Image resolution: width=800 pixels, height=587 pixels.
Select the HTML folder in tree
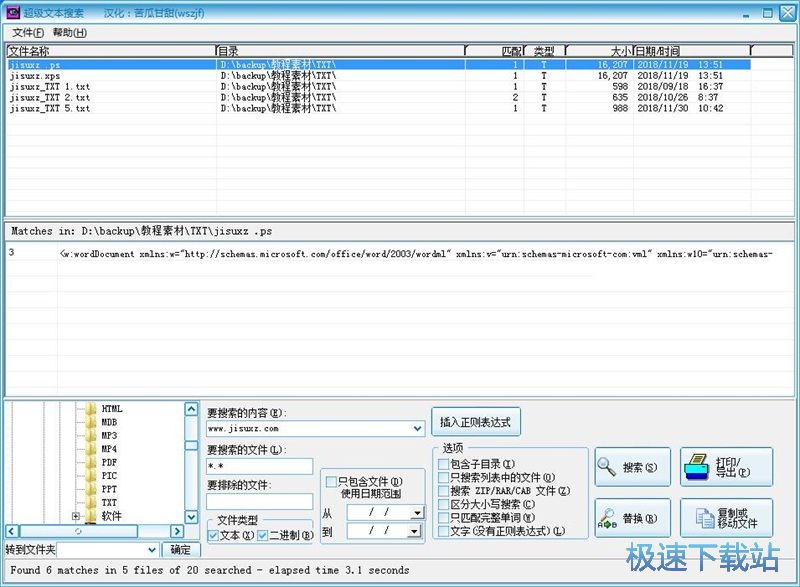111,409
